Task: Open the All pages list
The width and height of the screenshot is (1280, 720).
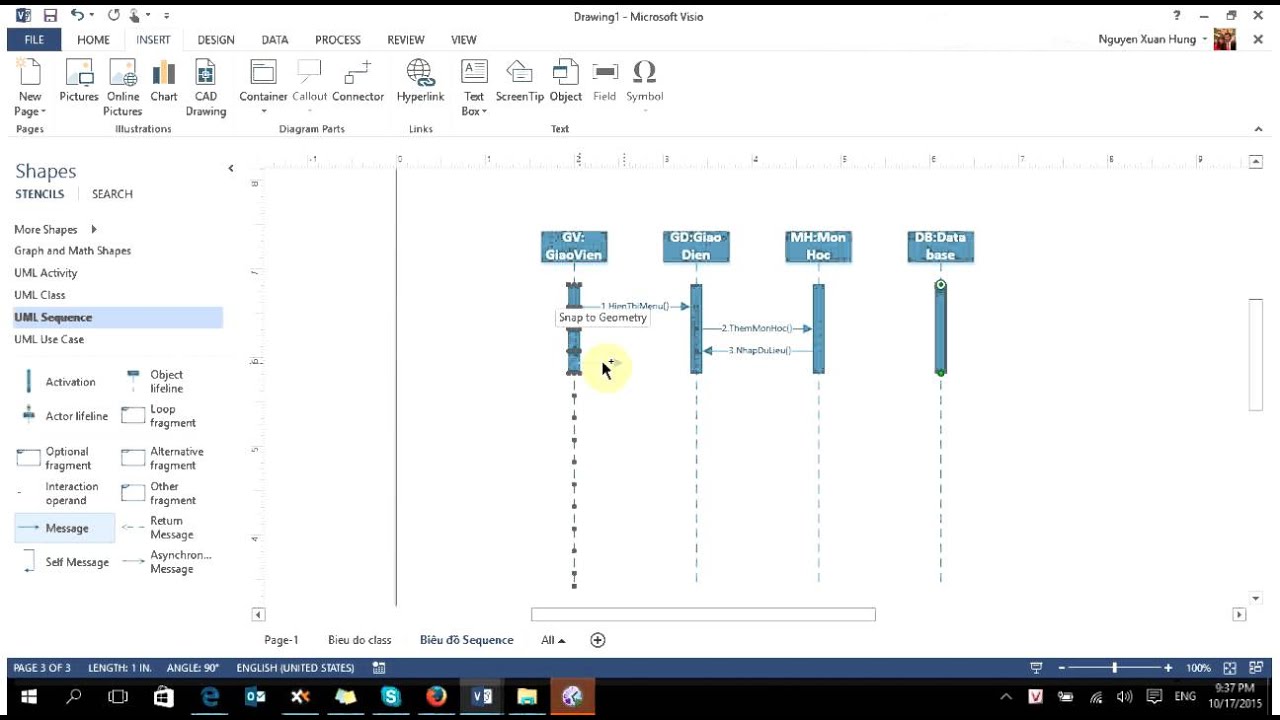Action: click(553, 640)
